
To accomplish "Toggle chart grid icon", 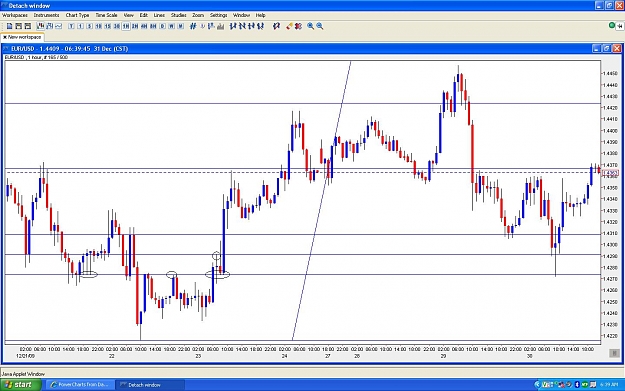I will [193, 26].
